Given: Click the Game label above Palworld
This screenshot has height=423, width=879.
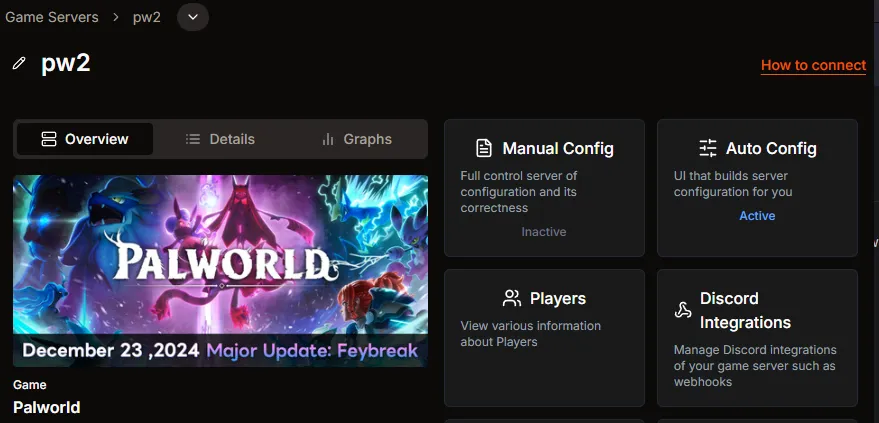Looking at the screenshot, I should [x=30, y=385].
